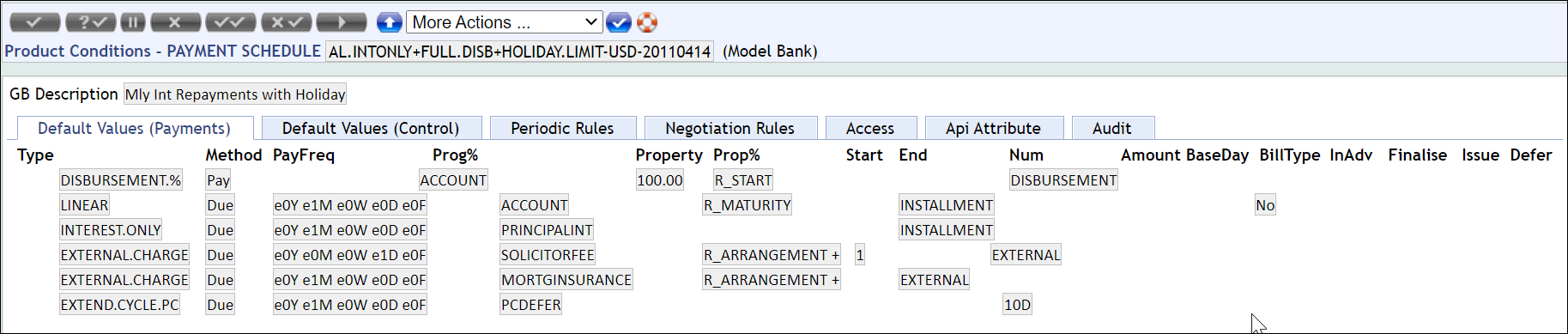Click the commit checkmark toolbar button
1568x334 pixels.
(35, 22)
